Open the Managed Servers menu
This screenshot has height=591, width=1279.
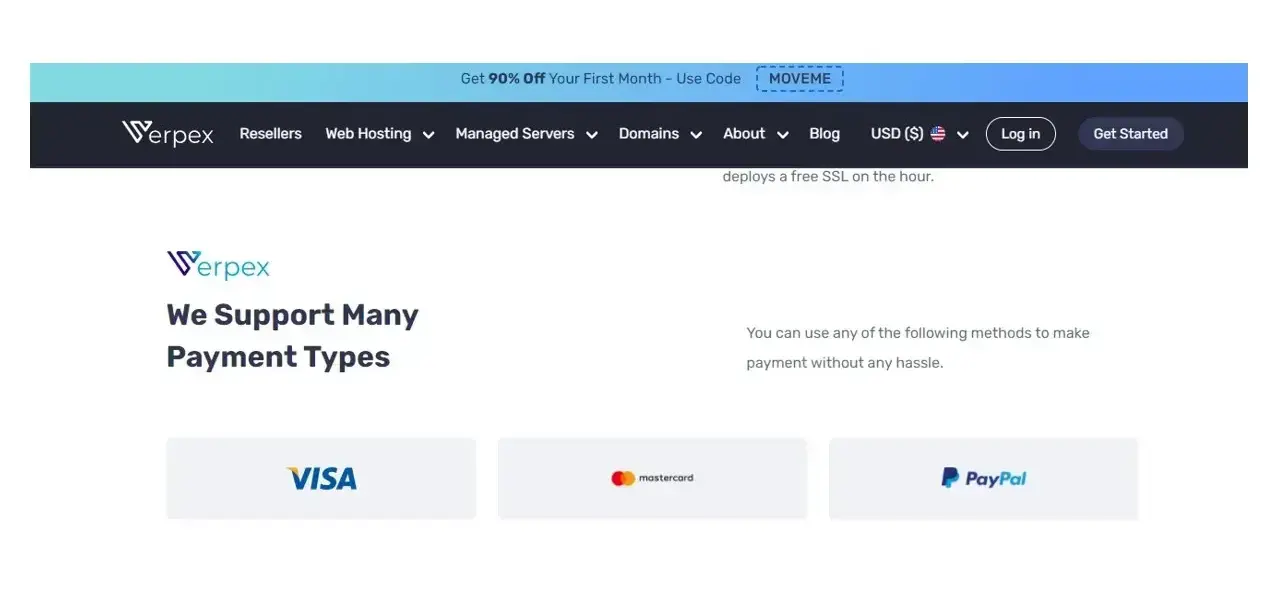(515, 133)
